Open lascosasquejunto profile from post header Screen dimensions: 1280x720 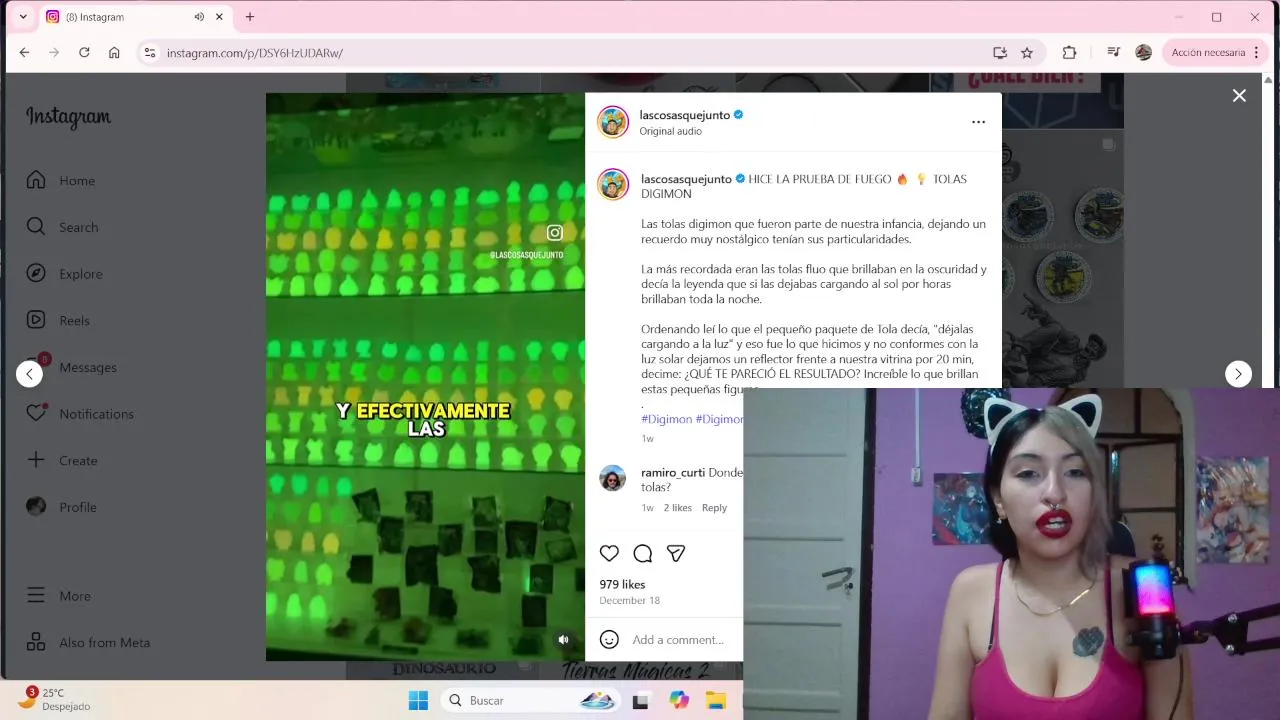685,115
